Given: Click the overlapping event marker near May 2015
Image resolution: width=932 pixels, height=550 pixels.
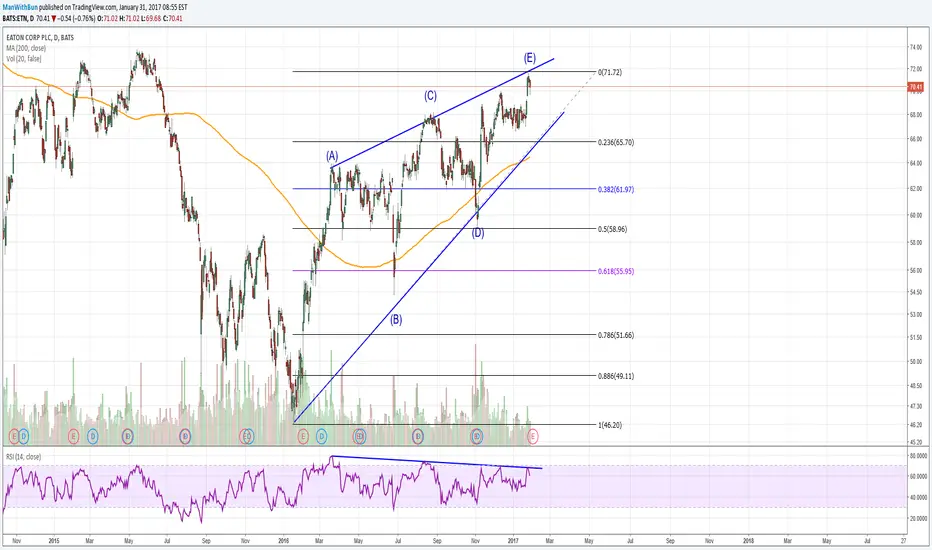Looking at the screenshot, I should (x=128, y=436).
